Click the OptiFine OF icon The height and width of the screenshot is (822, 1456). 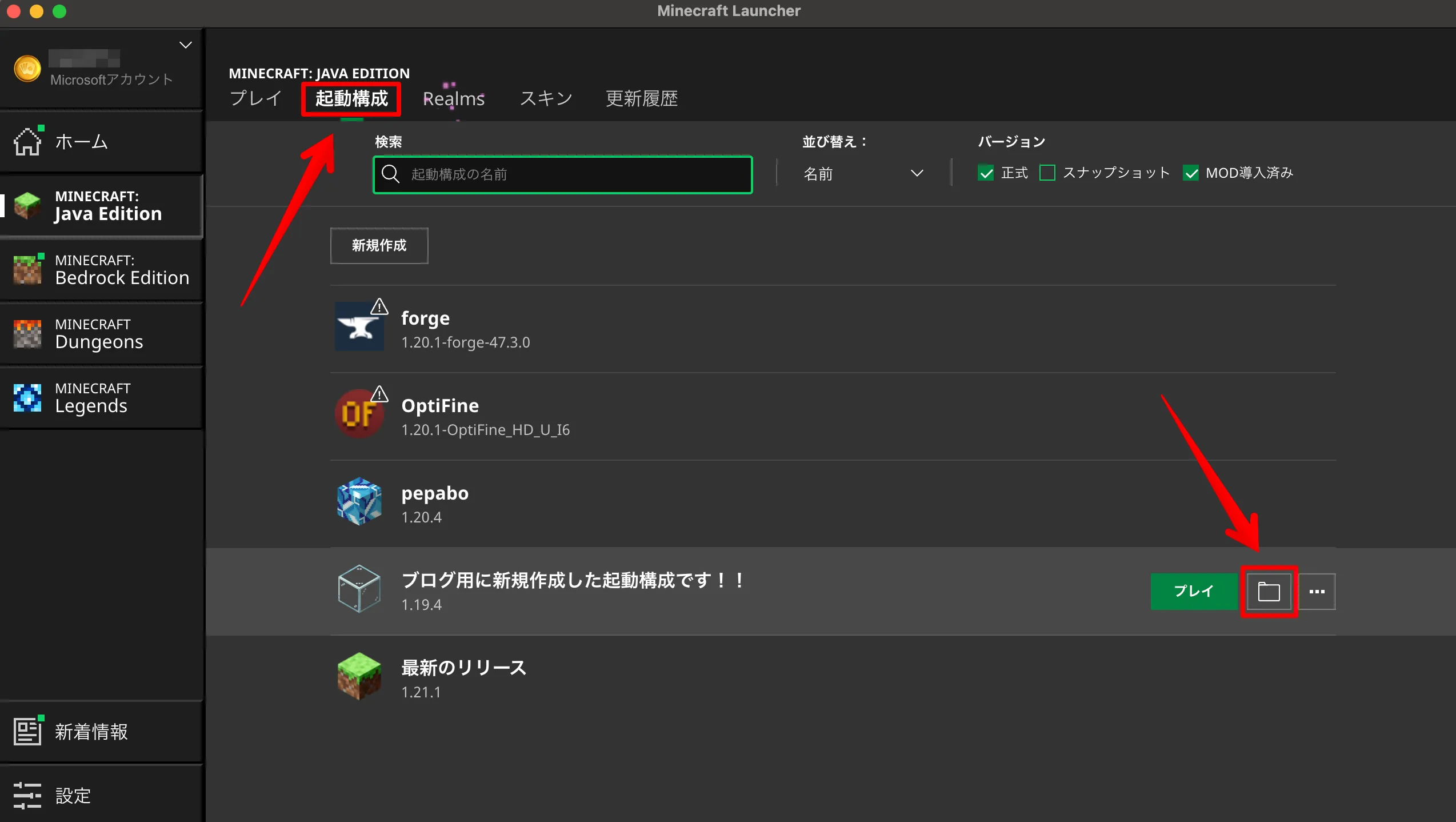click(x=359, y=414)
